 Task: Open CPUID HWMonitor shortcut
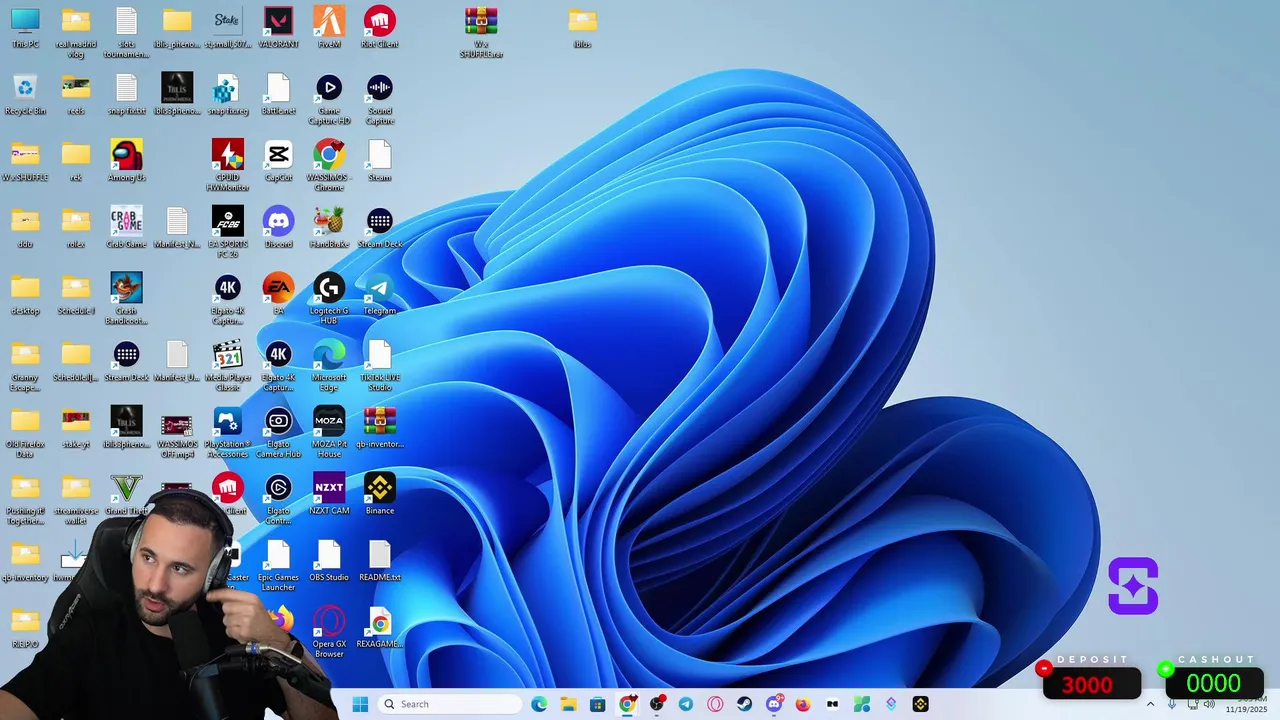click(227, 165)
